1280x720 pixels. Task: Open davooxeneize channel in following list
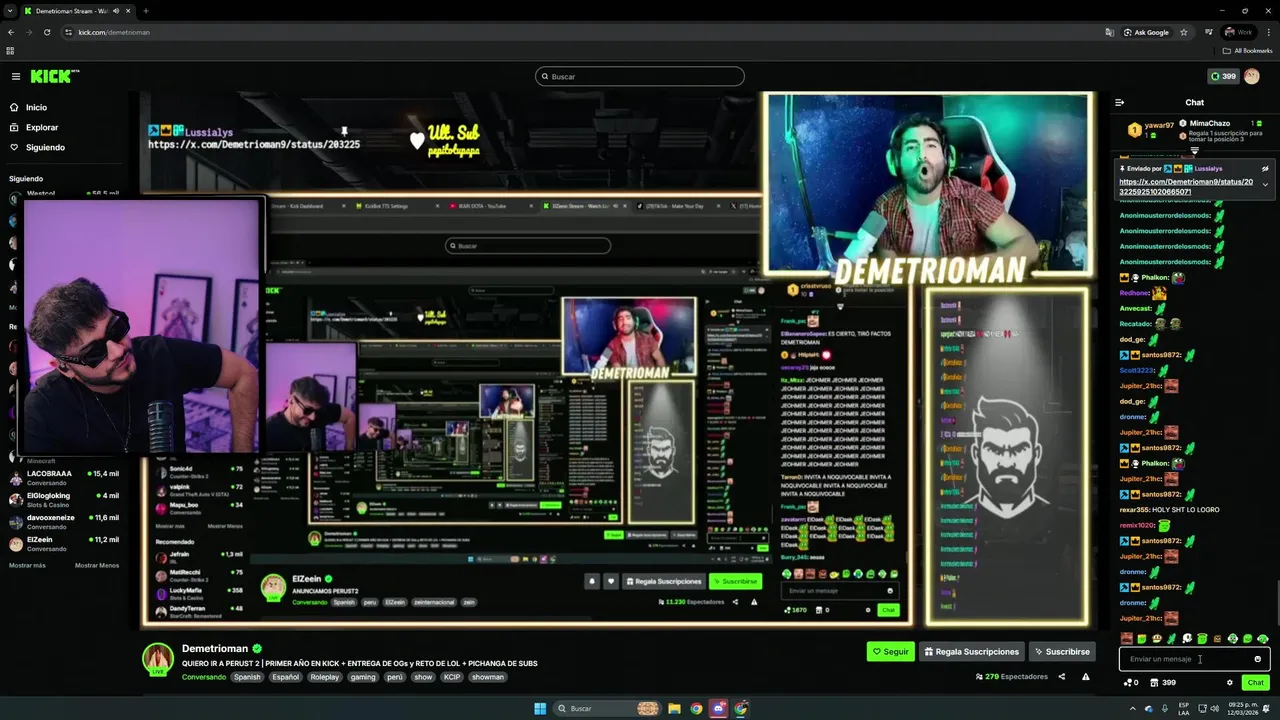pos(64,521)
